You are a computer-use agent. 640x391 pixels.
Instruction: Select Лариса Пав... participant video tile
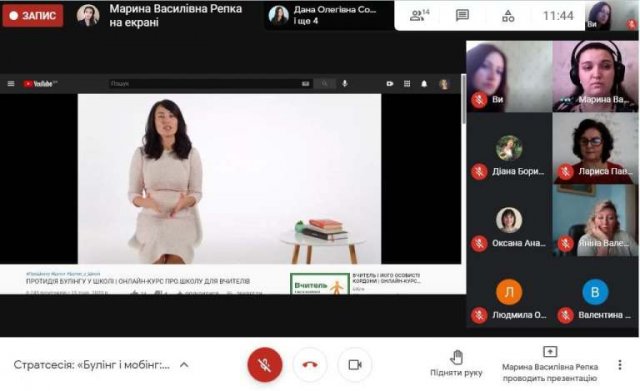tap(595, 149)
